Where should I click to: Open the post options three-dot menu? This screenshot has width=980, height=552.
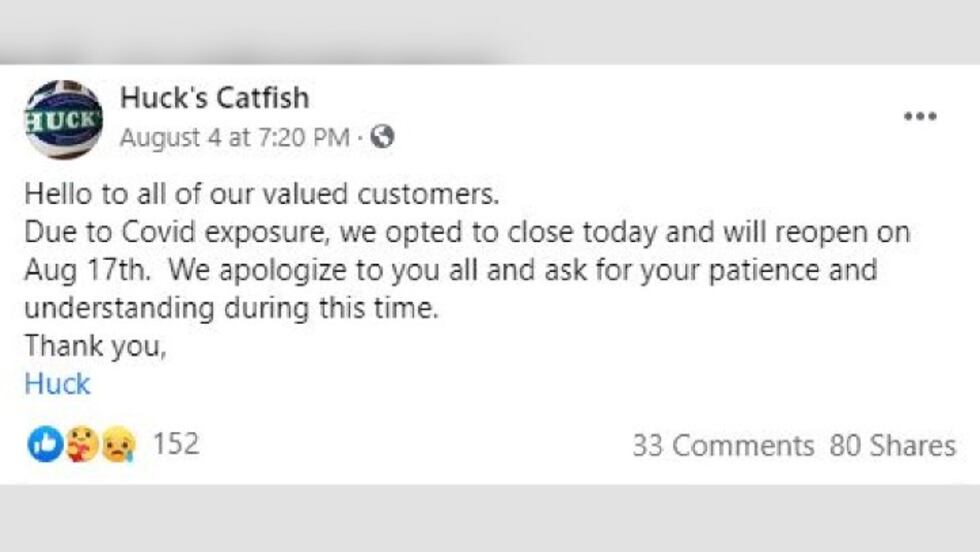(x=919, y=116)
